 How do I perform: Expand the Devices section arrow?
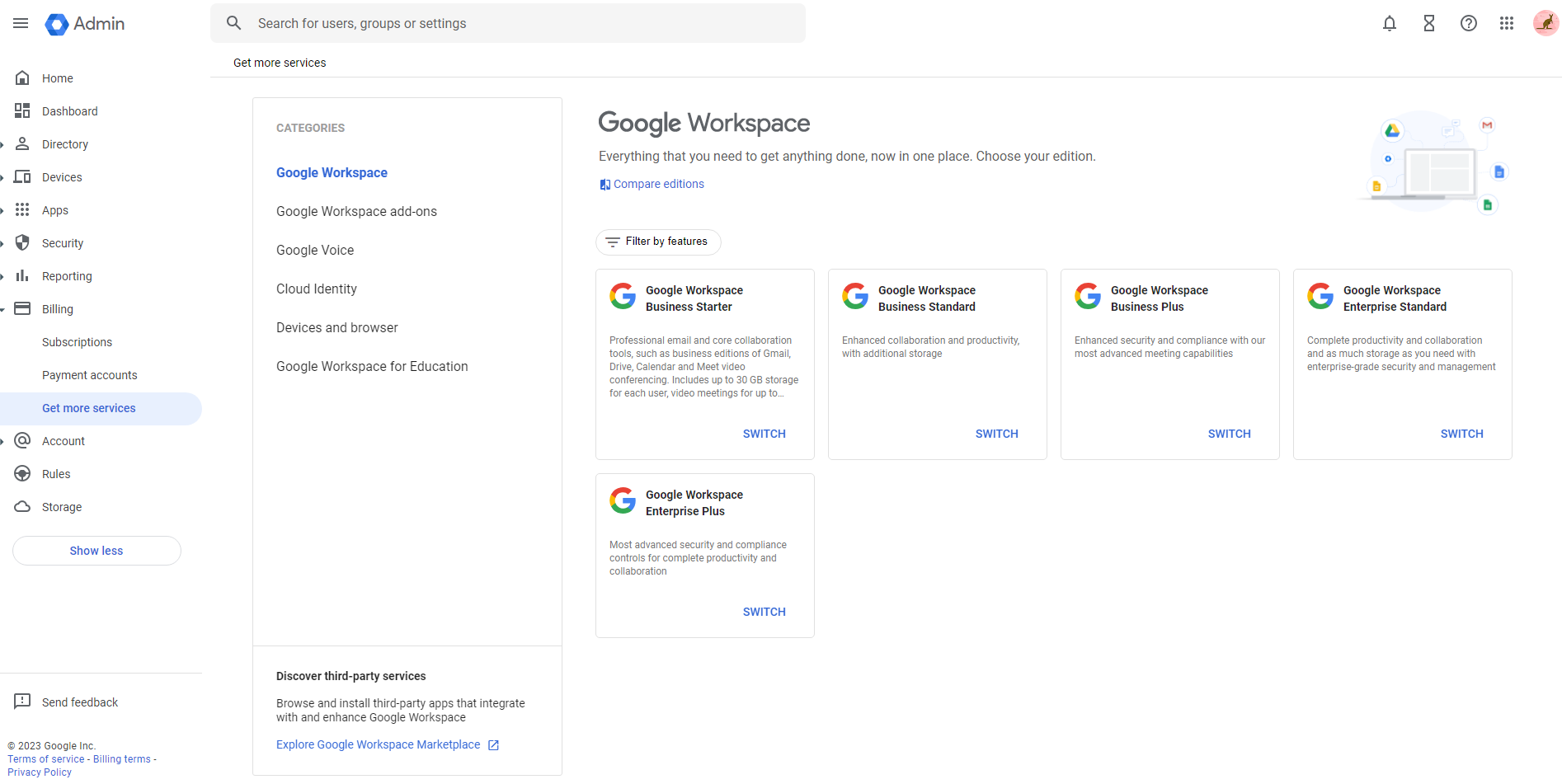pyautogui.click(x=2, y=177)
